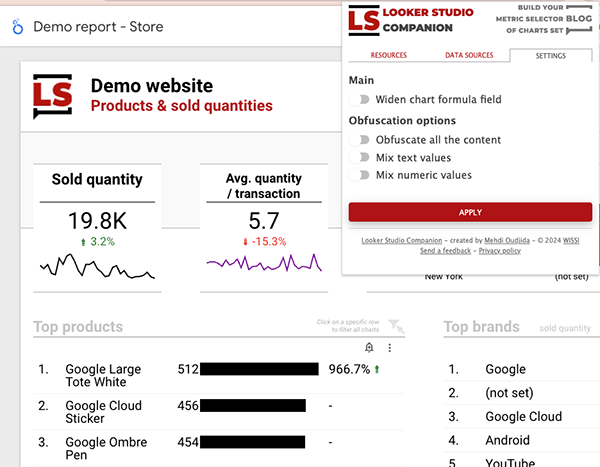Click the Demo report - Store title
The image size is (600, 467).
(x=98, y=27)
